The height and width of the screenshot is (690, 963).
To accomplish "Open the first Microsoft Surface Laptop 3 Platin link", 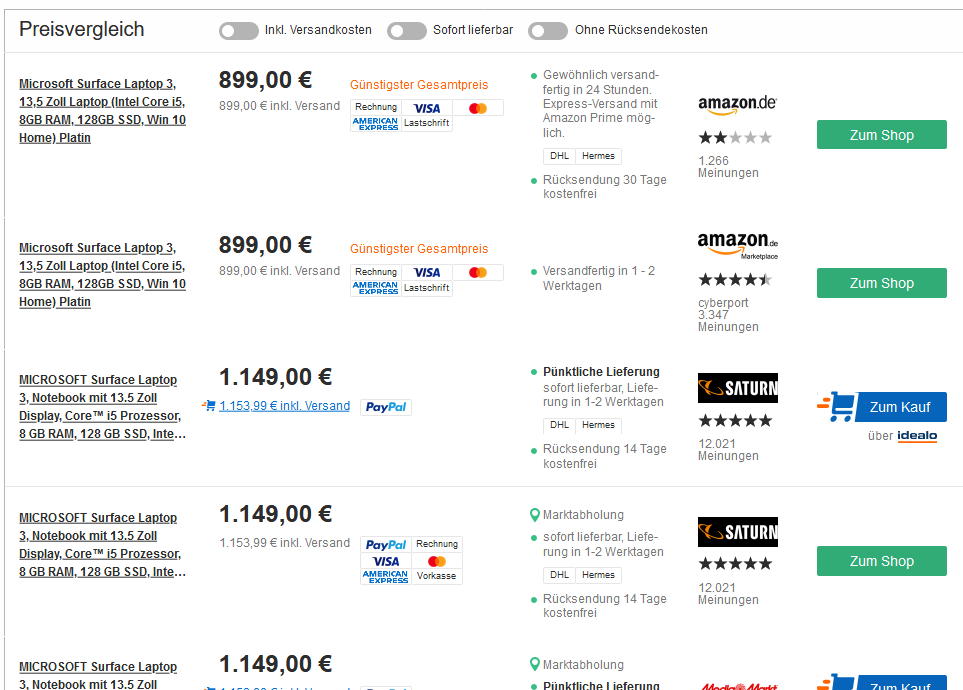I will pos(102,111).
